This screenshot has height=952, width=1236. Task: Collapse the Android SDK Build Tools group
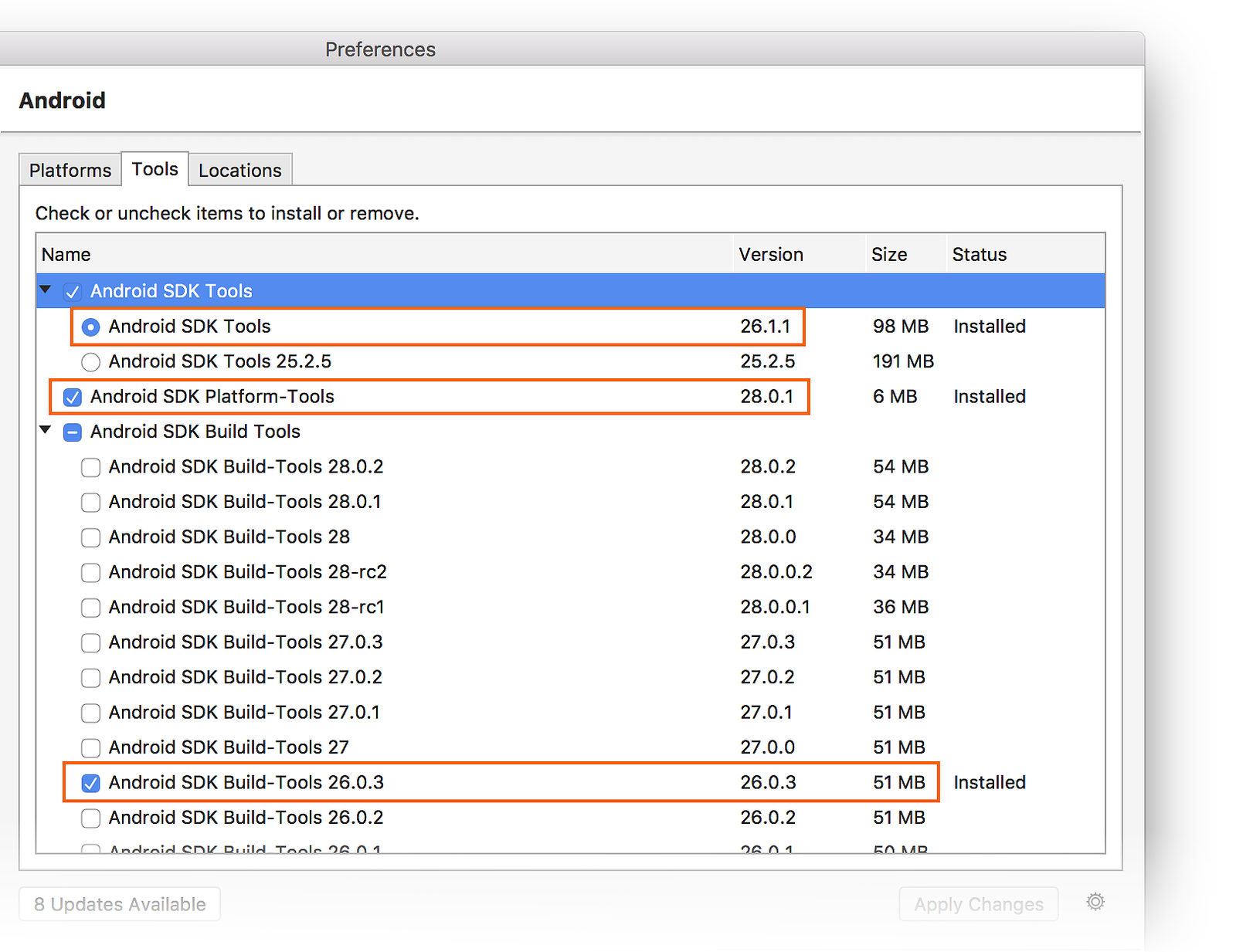[45, 431]
